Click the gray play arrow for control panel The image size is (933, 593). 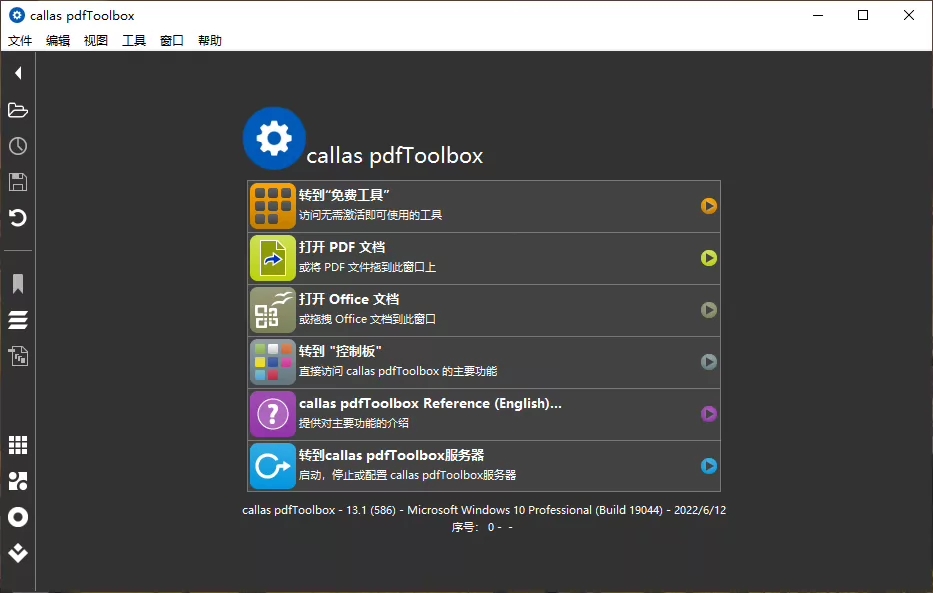pos(708,362)
